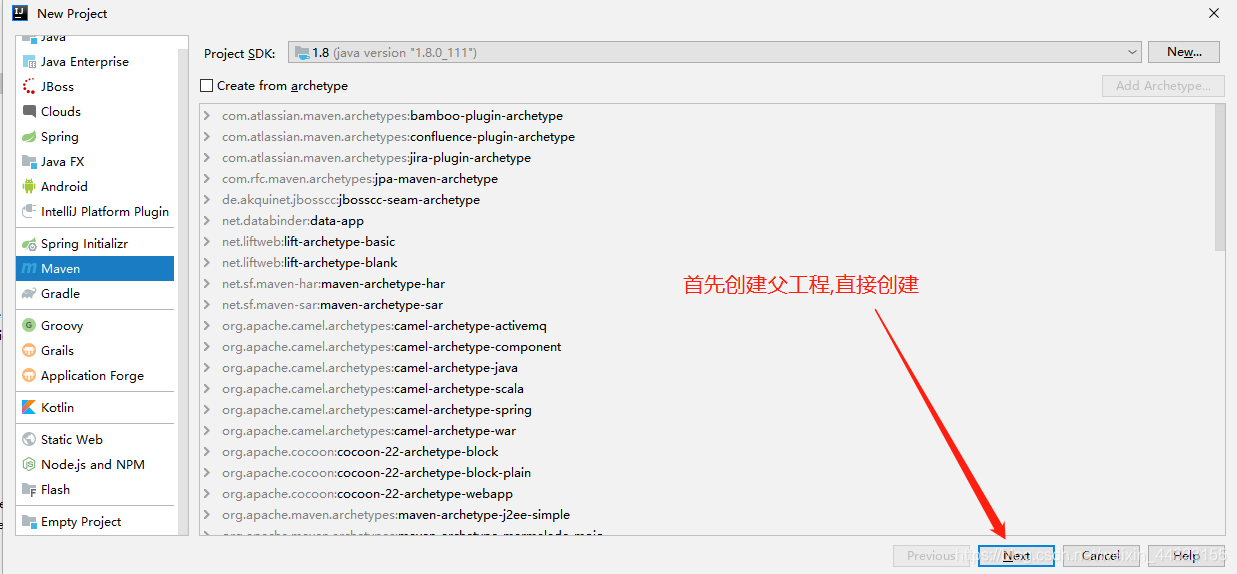
Task: Select Spring Initializr project type
Action: pyautogui.click(x=95, y=244)
